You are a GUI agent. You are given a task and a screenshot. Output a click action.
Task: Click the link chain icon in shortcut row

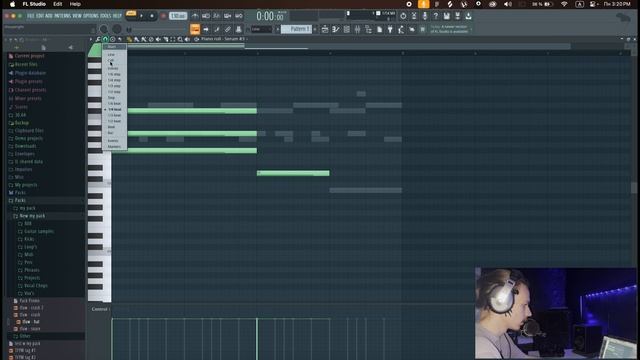(228, 29)
